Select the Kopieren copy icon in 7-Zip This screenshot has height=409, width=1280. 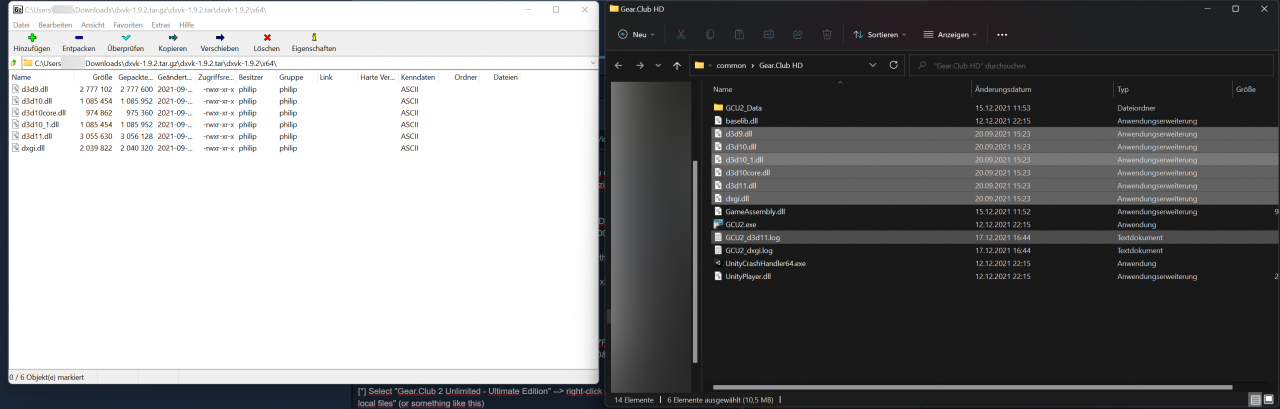coord(172,40)
